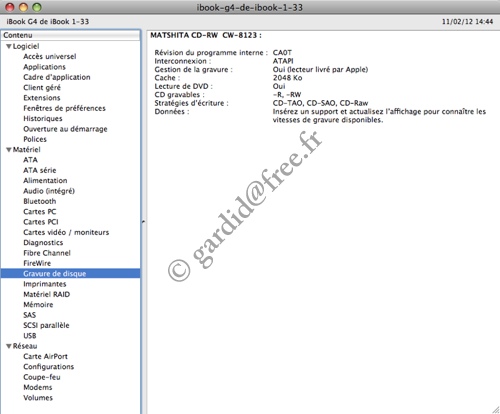Collapse the Réseau section triangle

(9, 346)
